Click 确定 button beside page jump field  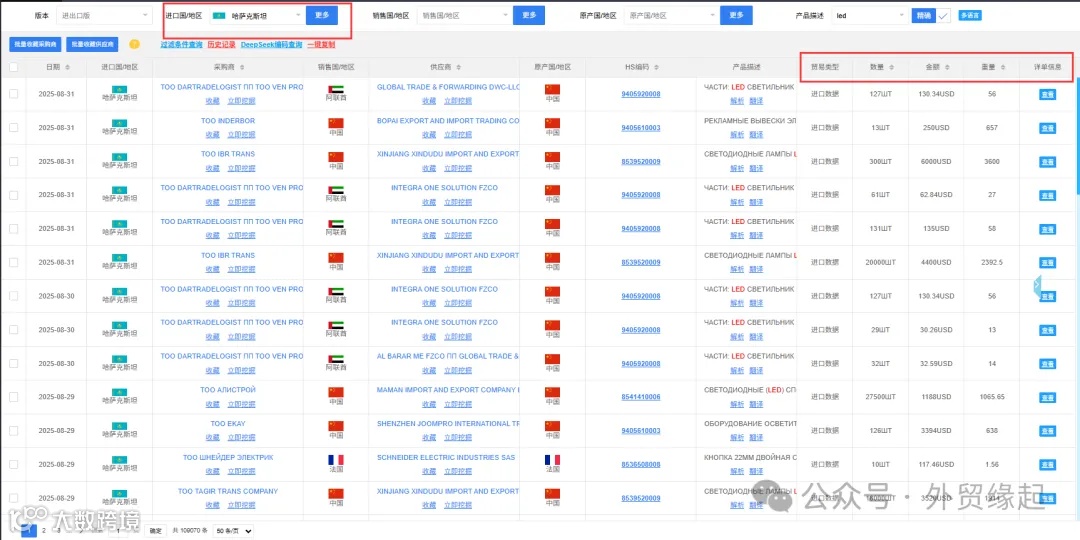[155, 531]
